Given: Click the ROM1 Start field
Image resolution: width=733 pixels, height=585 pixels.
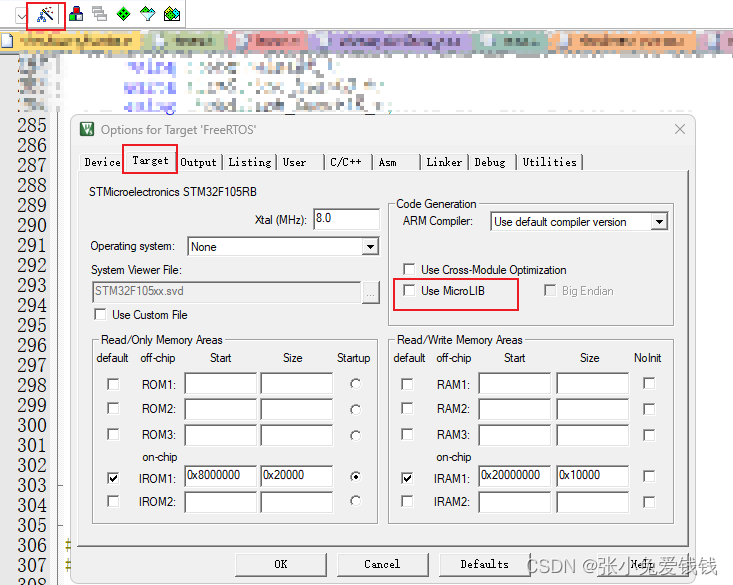Looking at the screenshot, I should tap(221, 383).
